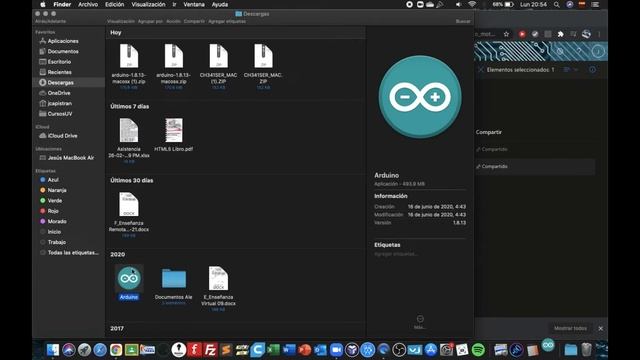Open the Compartir toolbar dropdown in Finder

(x=194, y=21)
